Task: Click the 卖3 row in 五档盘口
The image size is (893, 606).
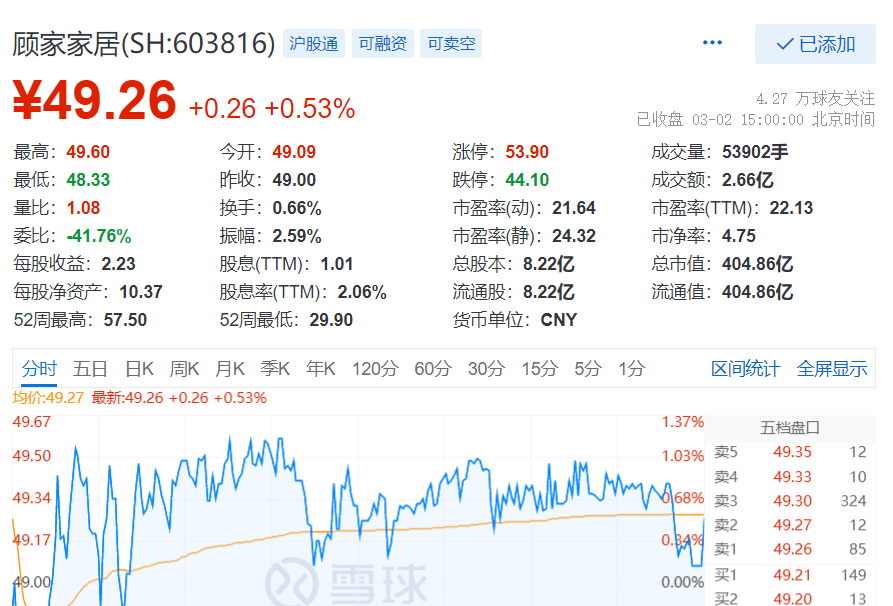Action: click(x=790, y=501)
